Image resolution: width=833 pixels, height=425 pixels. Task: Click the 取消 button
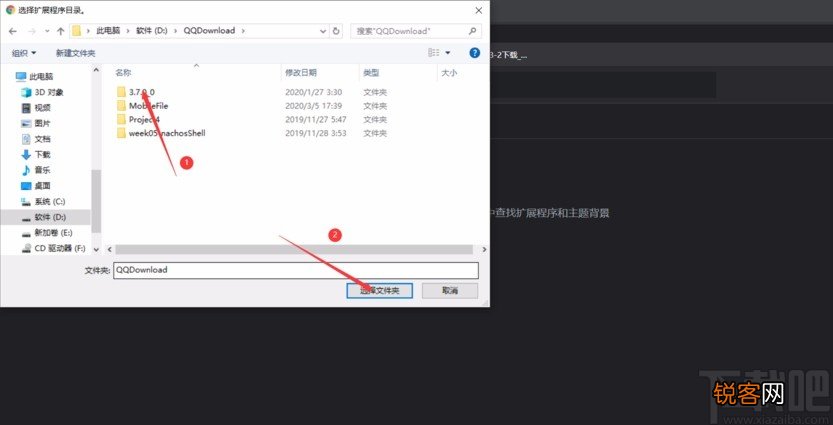450,291
